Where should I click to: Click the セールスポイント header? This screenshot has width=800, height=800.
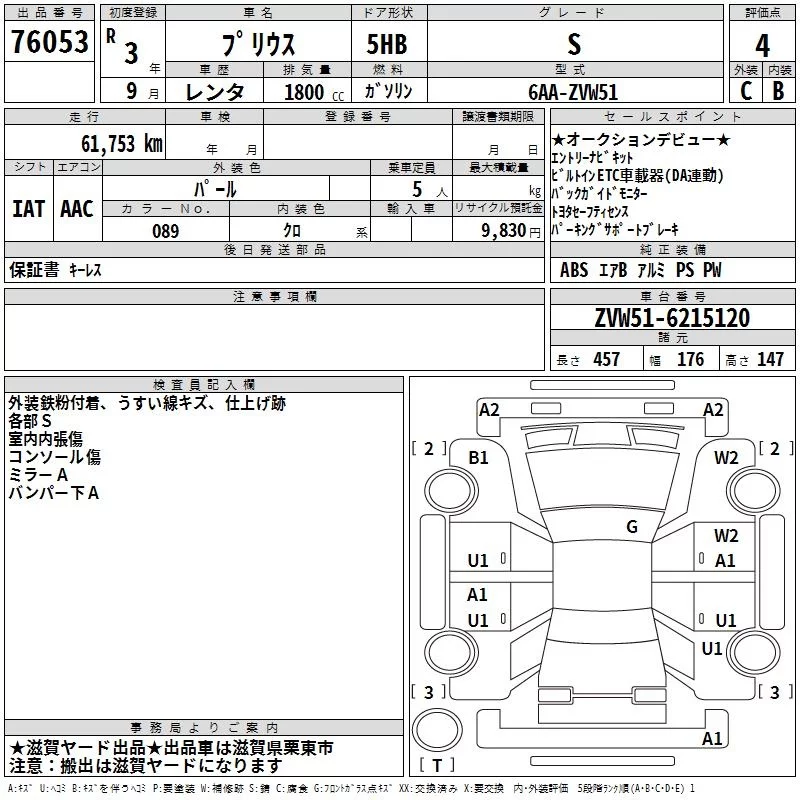coord(672,117)
